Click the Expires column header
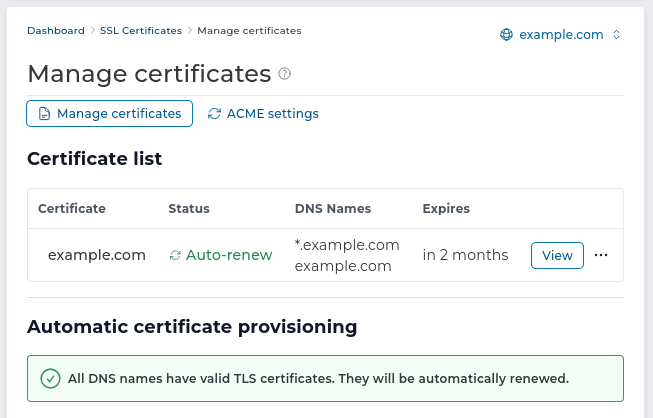The height and width of the screenshot is (418, 653). [446, 209]
